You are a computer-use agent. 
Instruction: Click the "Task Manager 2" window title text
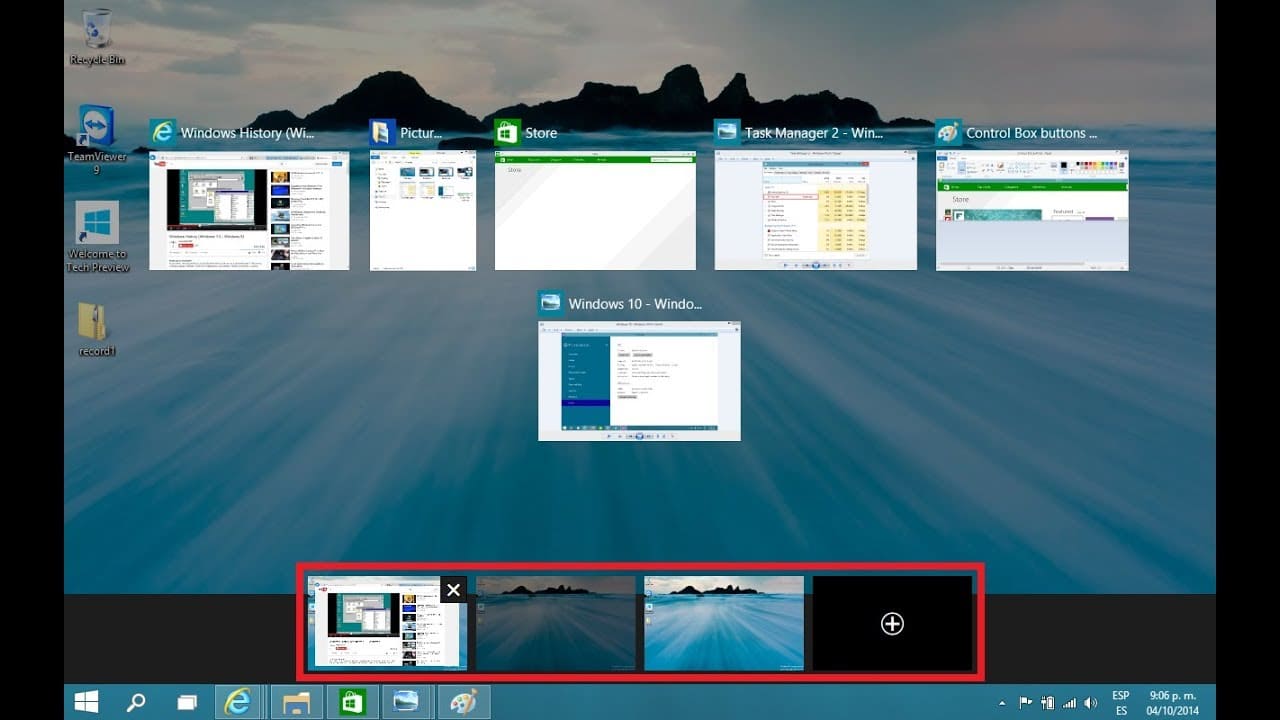click(814, 133)
